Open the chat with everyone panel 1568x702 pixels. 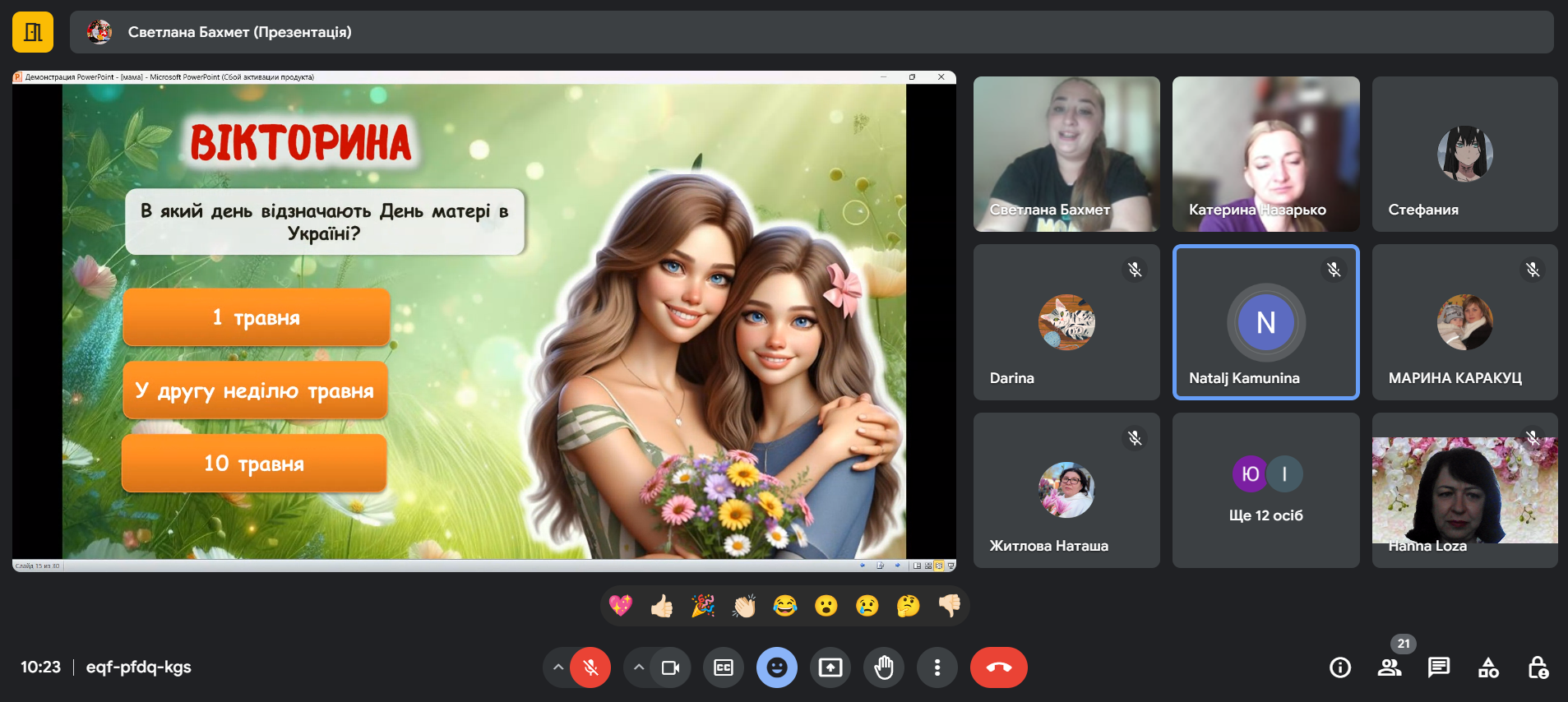click(1439, 667)
